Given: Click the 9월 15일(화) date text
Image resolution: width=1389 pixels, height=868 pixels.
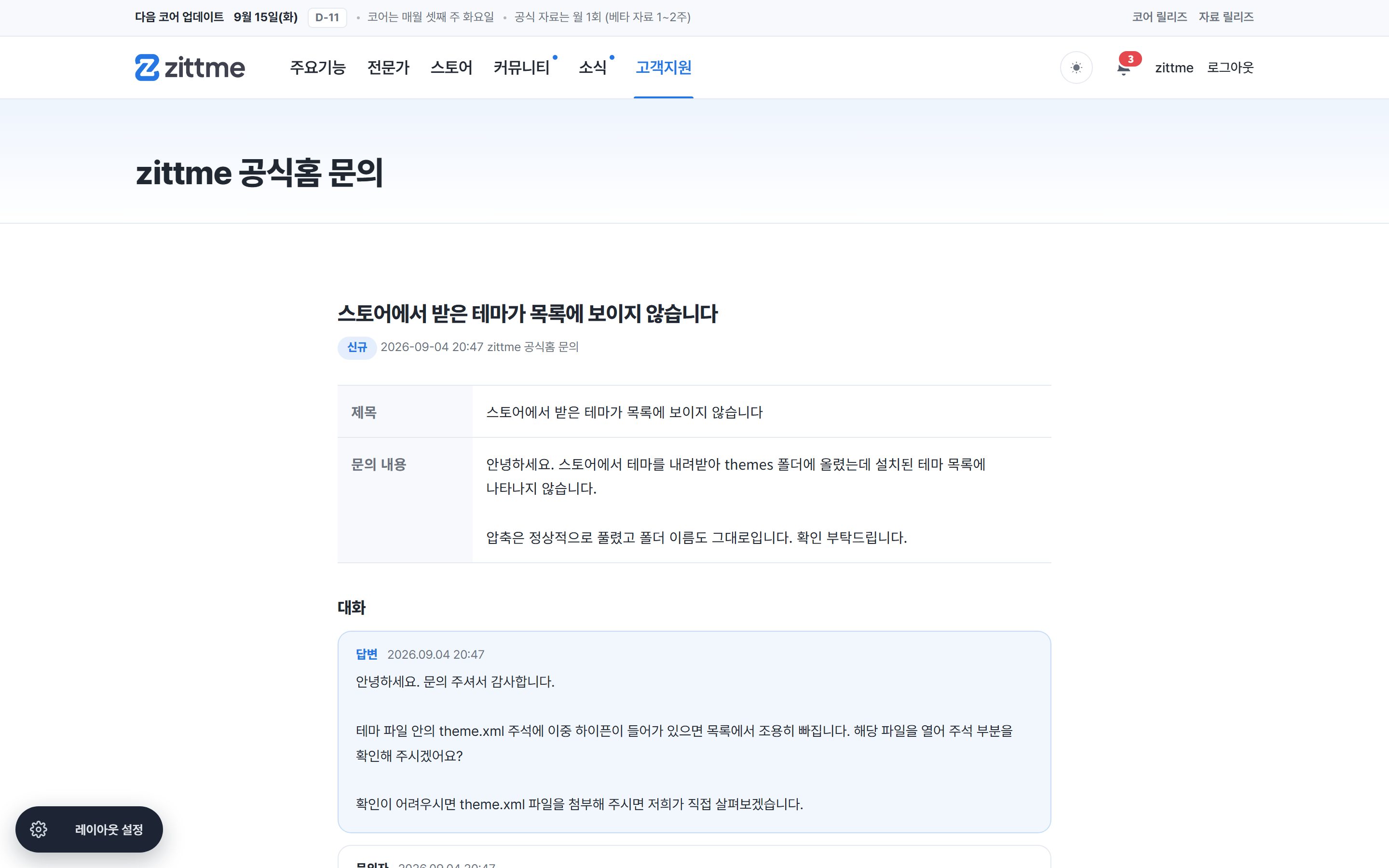Looking at the screenshot, I should point(265,17).
